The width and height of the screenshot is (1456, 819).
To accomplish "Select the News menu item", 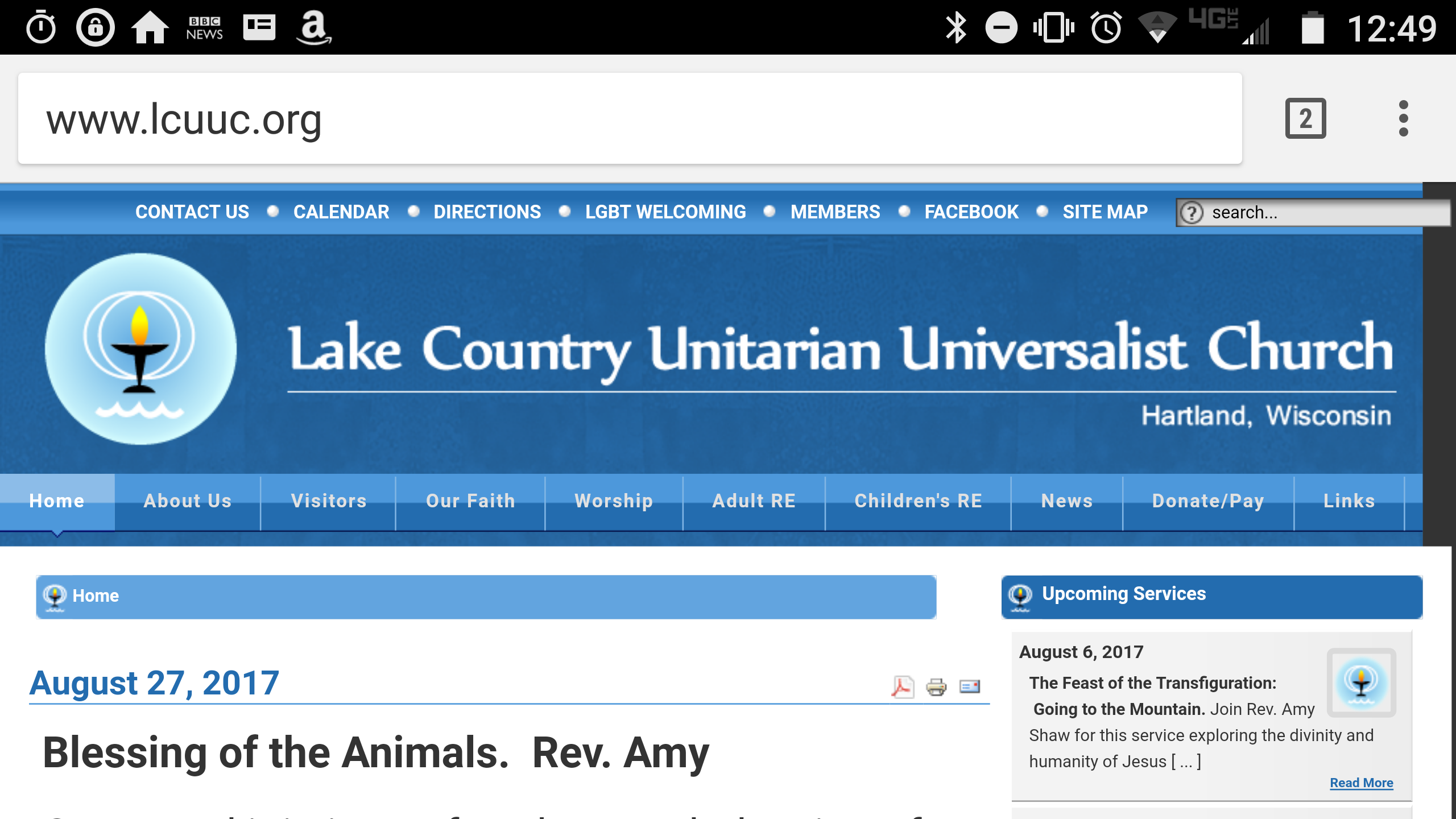I will coord(1067,501).
